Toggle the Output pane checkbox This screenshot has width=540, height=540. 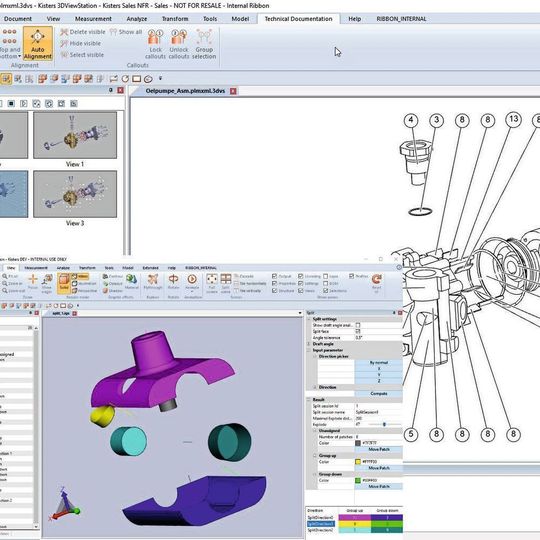274,276
